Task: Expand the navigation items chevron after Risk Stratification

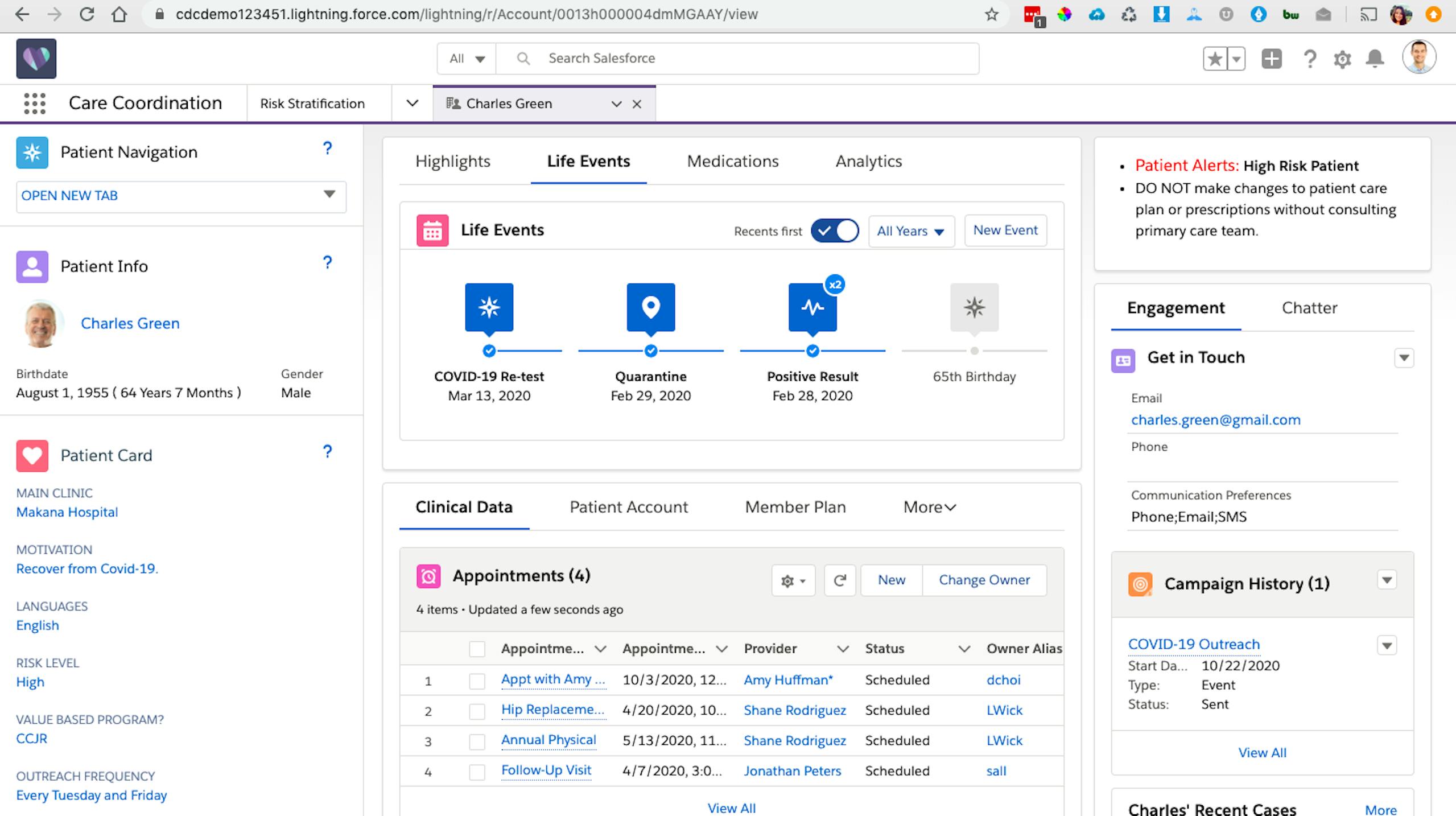Action: point(413,104)
